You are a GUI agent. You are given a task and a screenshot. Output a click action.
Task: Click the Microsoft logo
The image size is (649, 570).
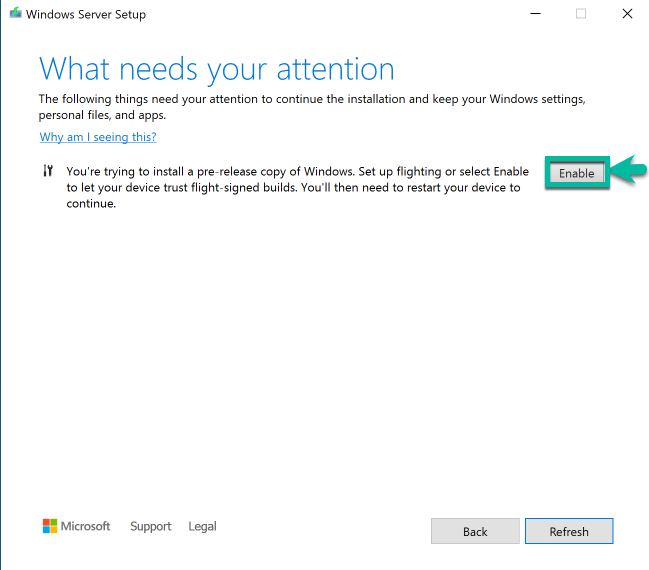tap(77, 526)
